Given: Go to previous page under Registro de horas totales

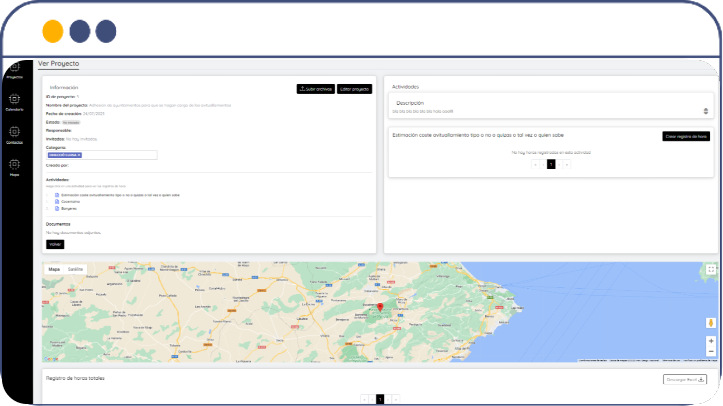Looking at the screenshot, I should click(x=372, y=399).
